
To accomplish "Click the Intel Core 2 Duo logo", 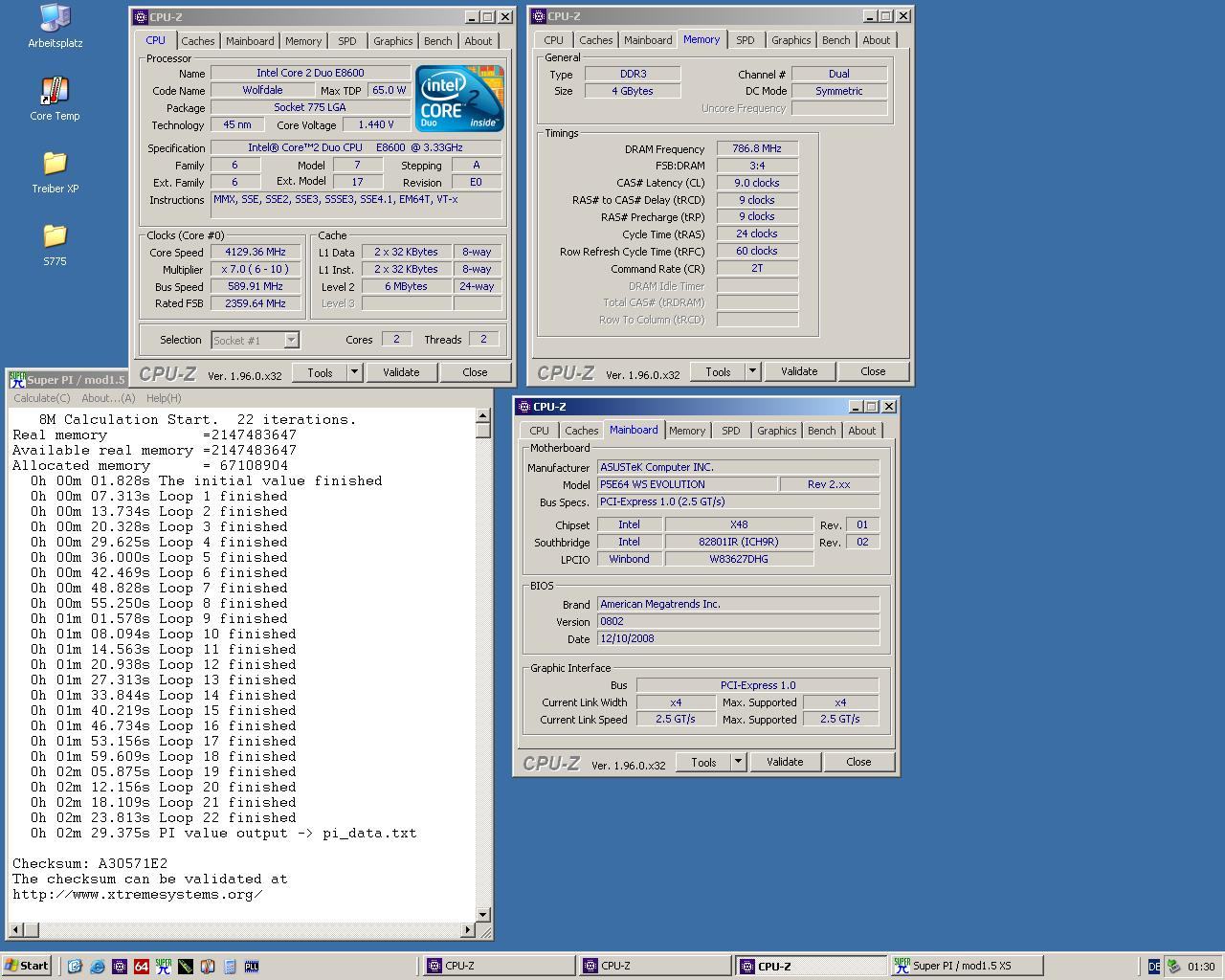I will pyautogui.click(x=459, y=99).
